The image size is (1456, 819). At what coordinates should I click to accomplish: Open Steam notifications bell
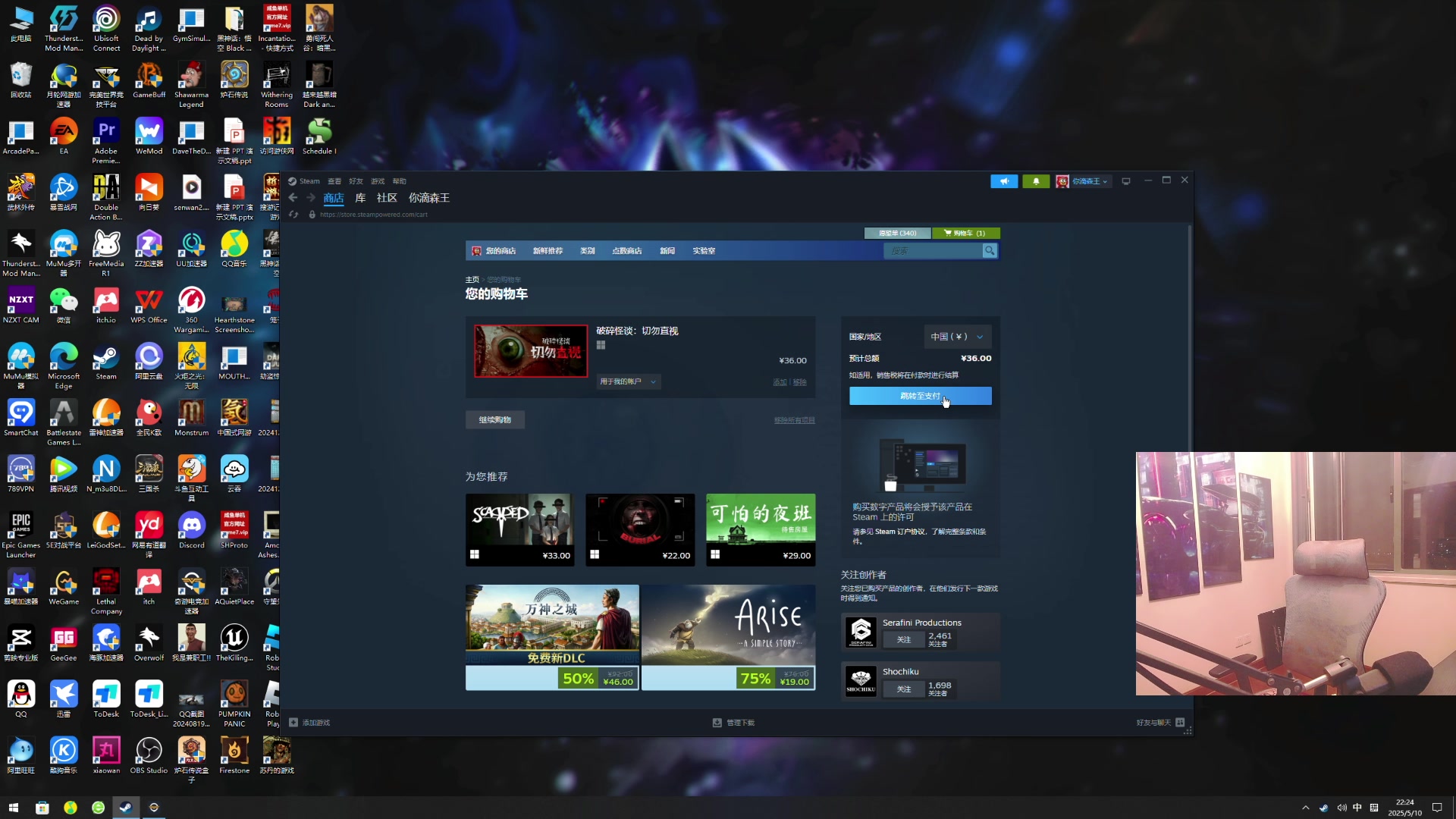(1036, 181)
